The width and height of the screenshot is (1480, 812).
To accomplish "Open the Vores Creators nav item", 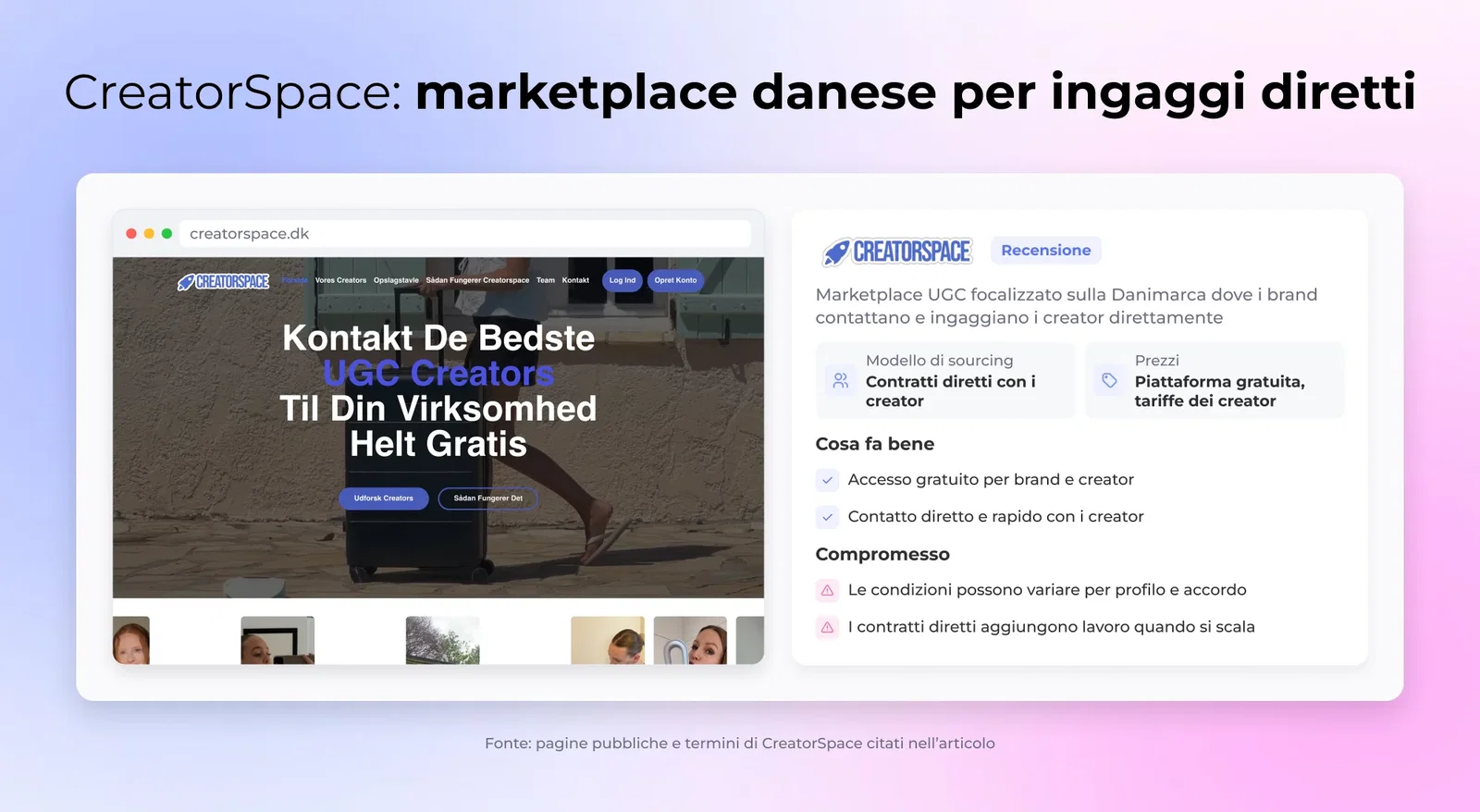I will click(x=340, y=280).
